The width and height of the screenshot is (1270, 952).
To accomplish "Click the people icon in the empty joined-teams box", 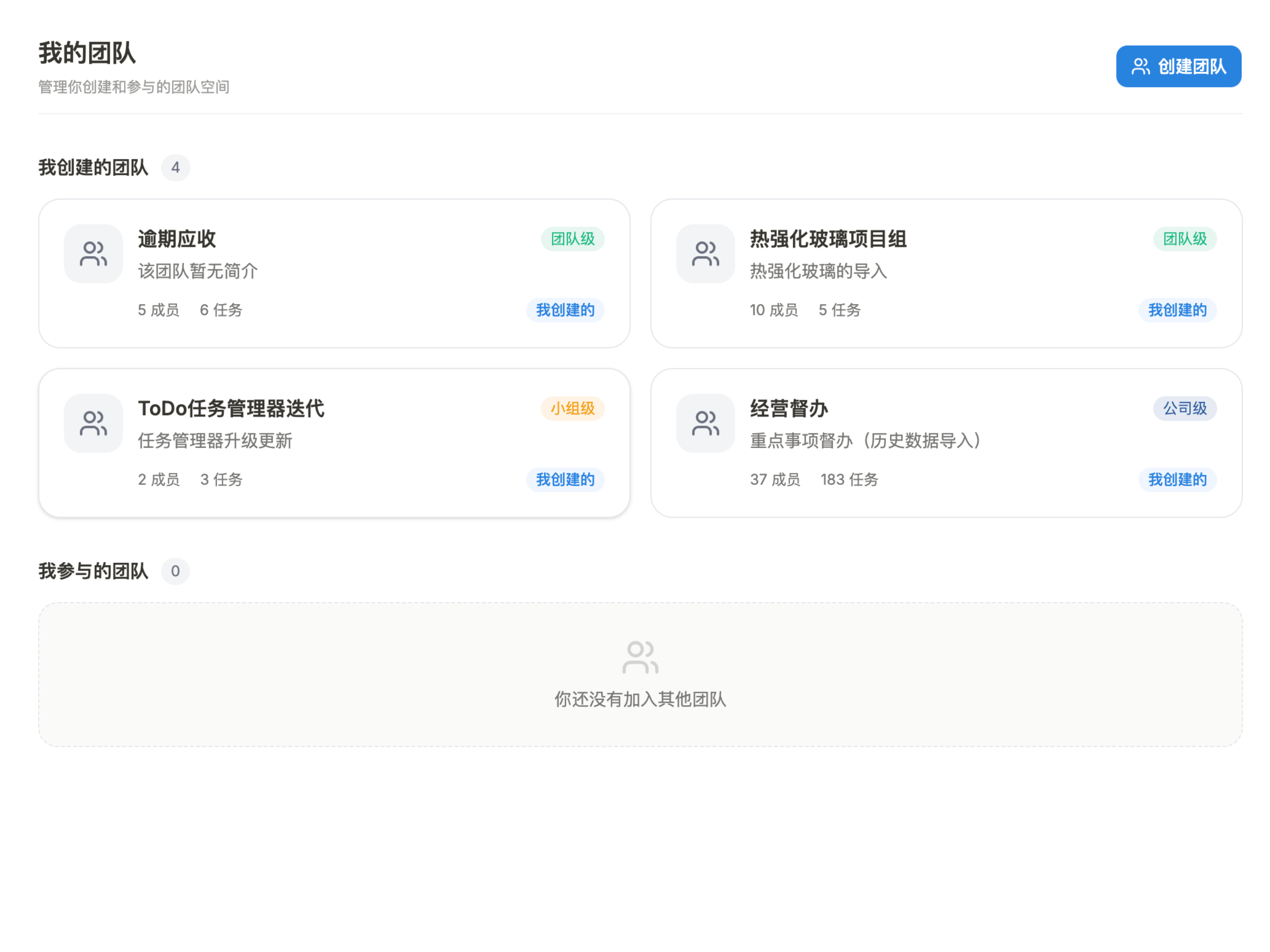I will click(x=640, y=657).
